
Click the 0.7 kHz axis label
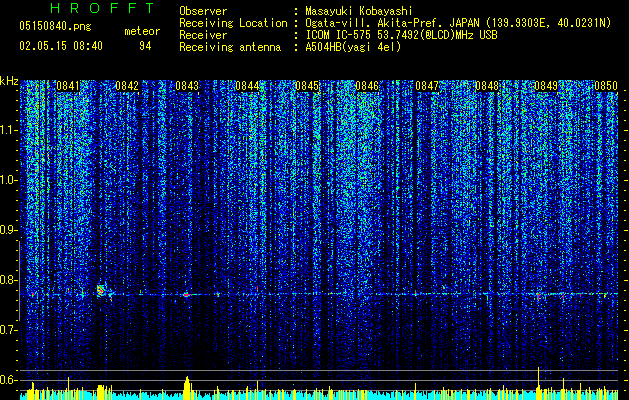tap(9, 330)
